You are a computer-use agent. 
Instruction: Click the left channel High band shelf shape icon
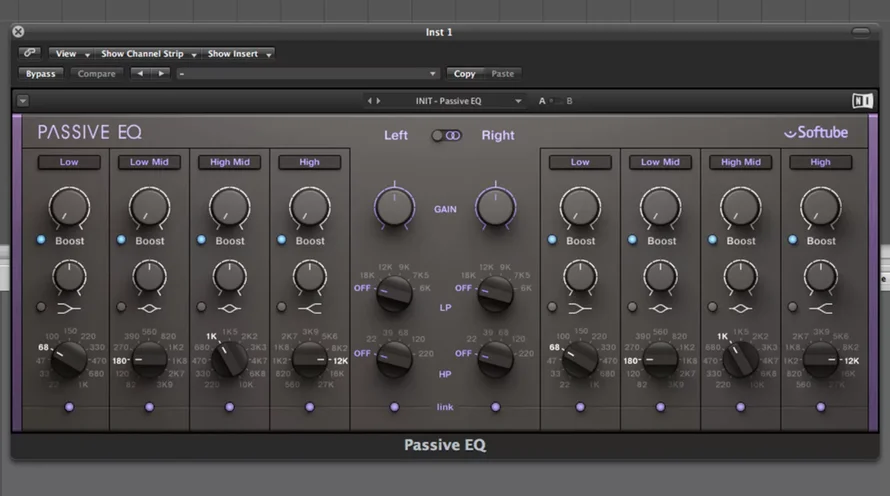[x=310, y=309]
